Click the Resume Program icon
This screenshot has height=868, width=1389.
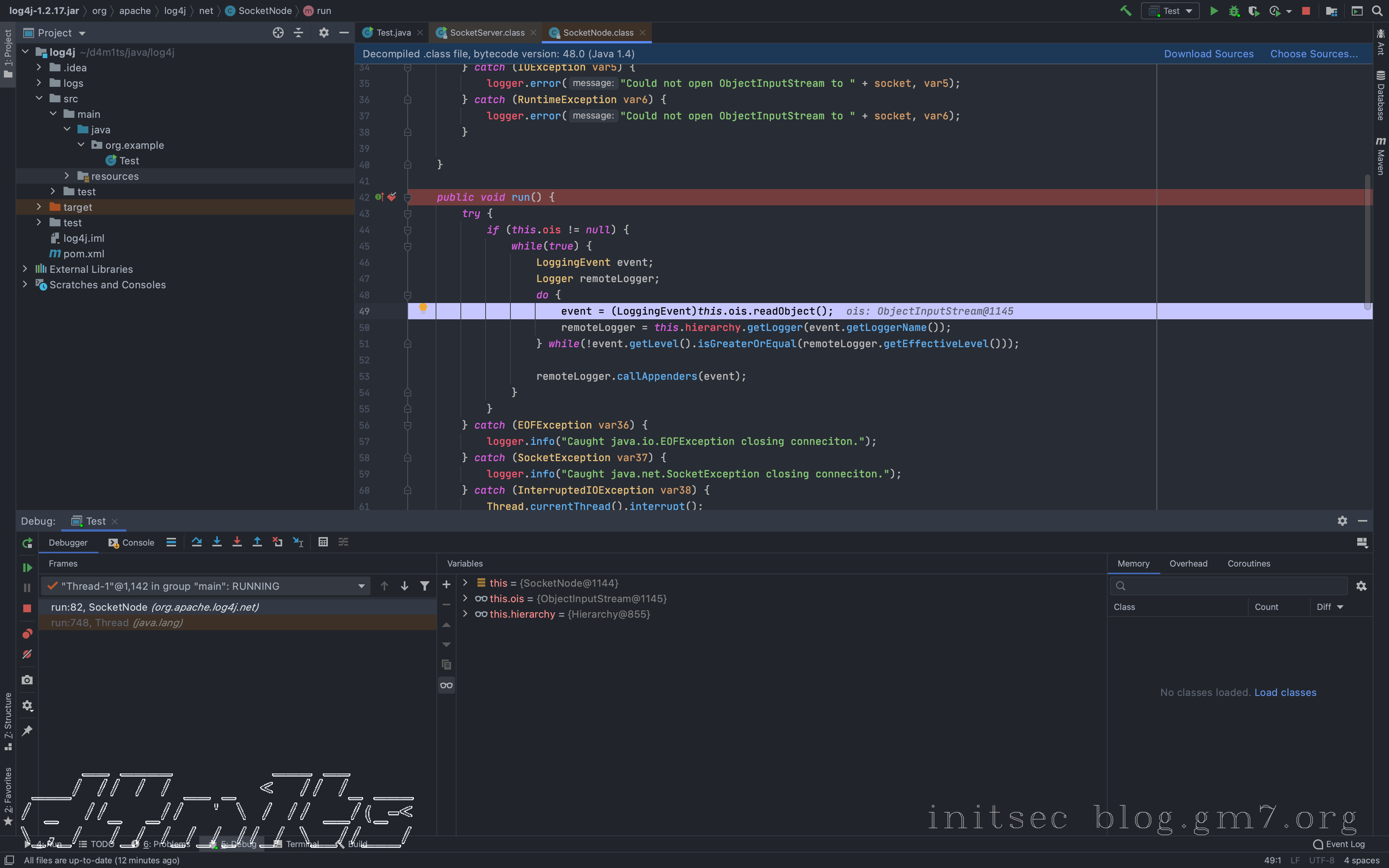click(x=27, y=567)
